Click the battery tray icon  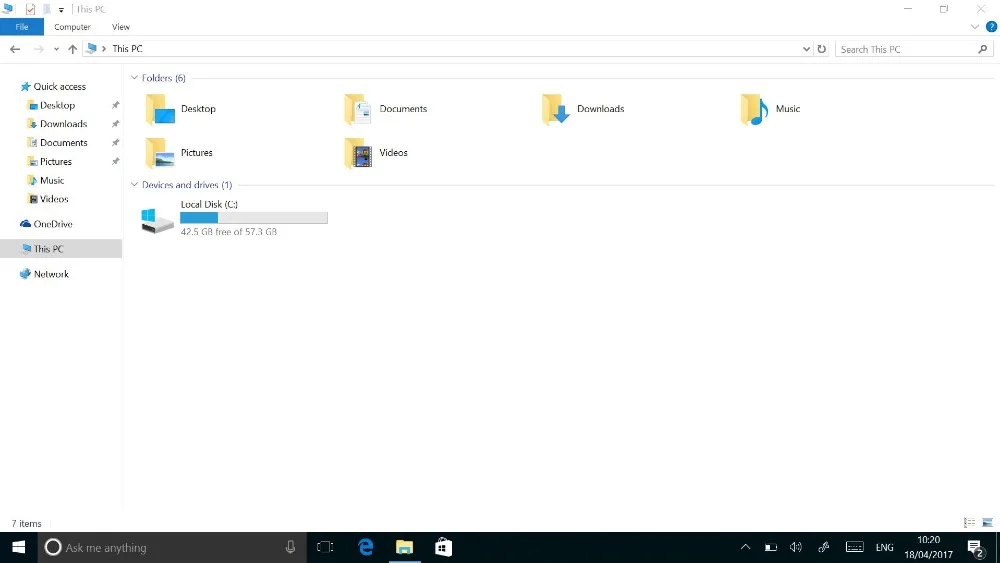pos(770,547)
